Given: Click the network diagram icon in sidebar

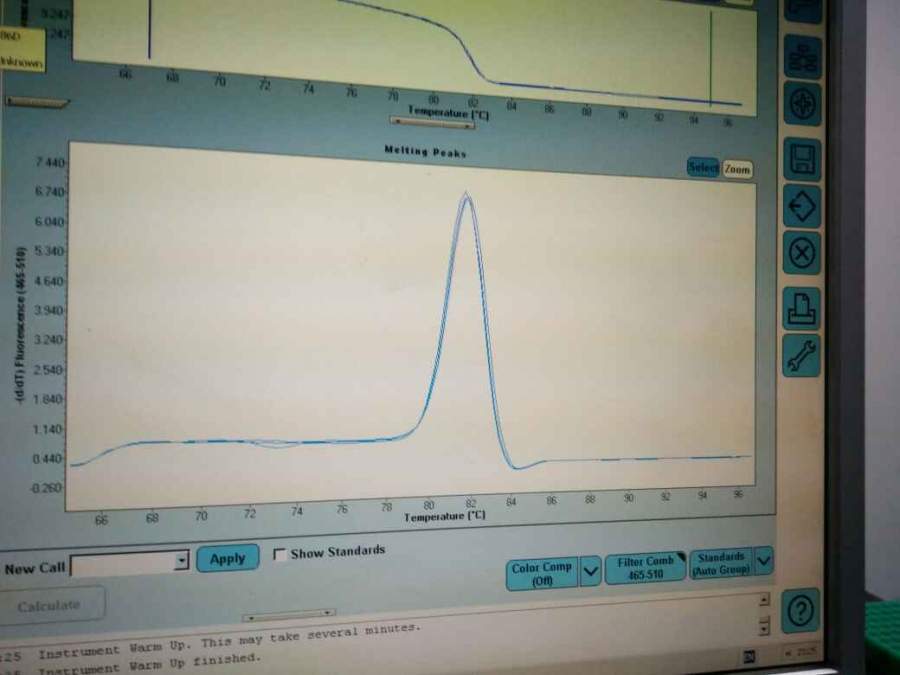Looking at the screenshot, I should click(803, 57).
